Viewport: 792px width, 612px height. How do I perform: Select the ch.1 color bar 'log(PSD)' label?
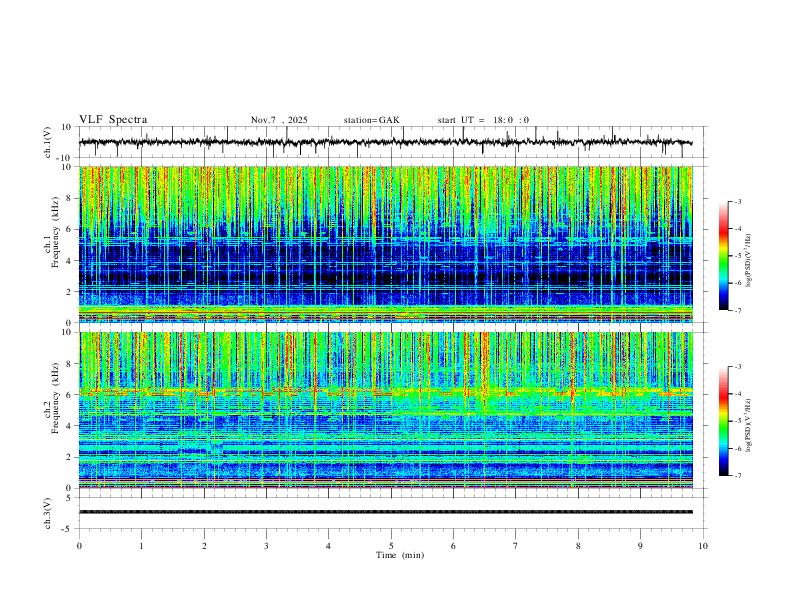(748, 261)
